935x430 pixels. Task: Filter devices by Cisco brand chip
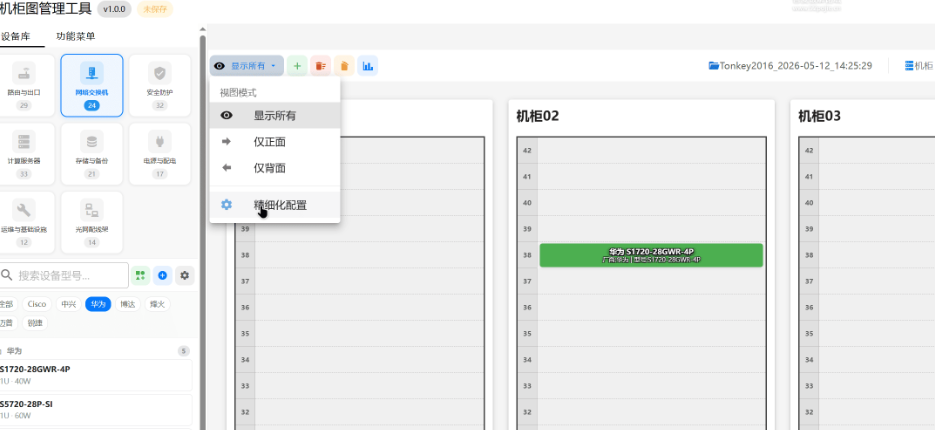[x=37, y=304]
